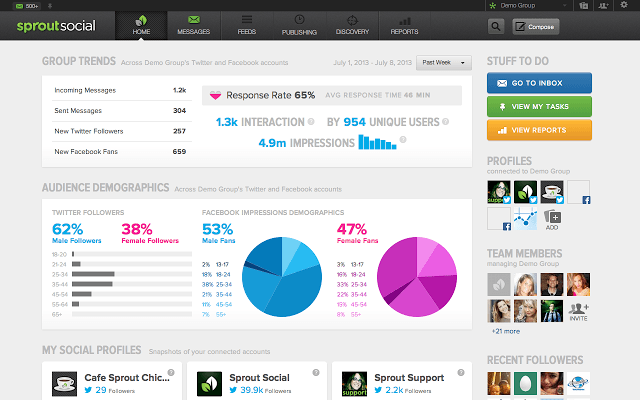Click the Add profile icon
640x400 pixels.
click(x=552, y=219)
